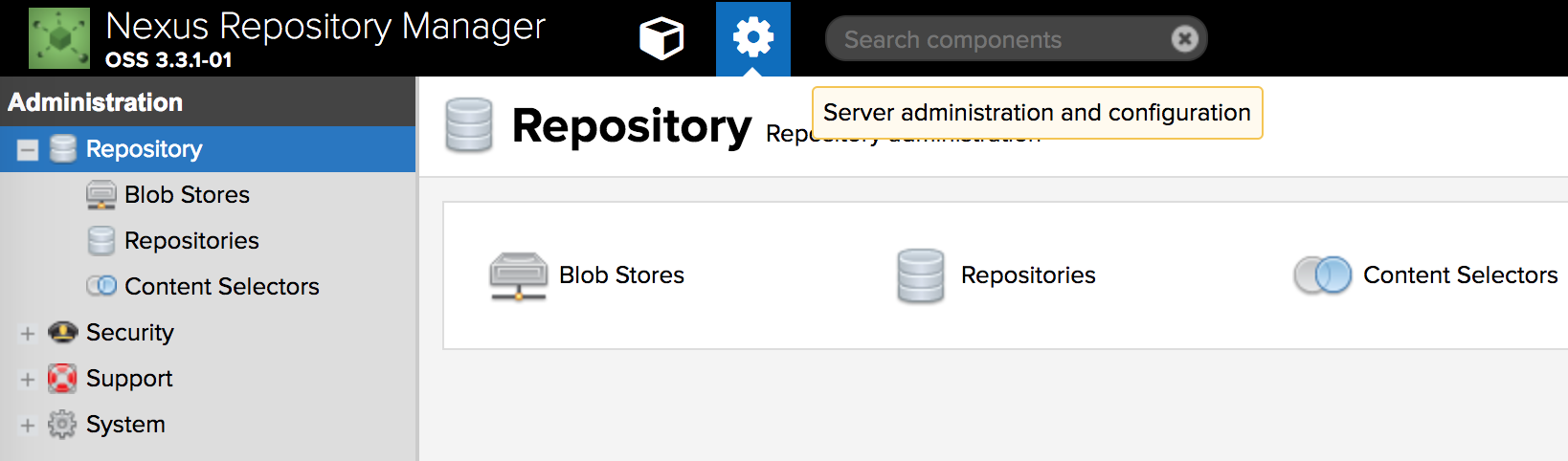This screenshot has width=1568, height=461.
Task: Open the Blob Stores link in main panel
Action: click(621, 275)
